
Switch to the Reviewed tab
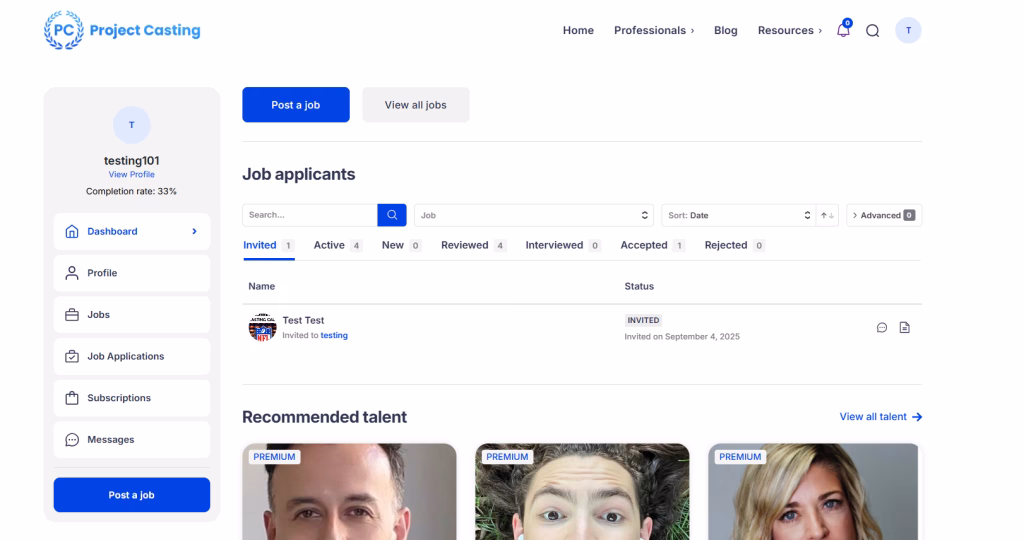(473, 246)
